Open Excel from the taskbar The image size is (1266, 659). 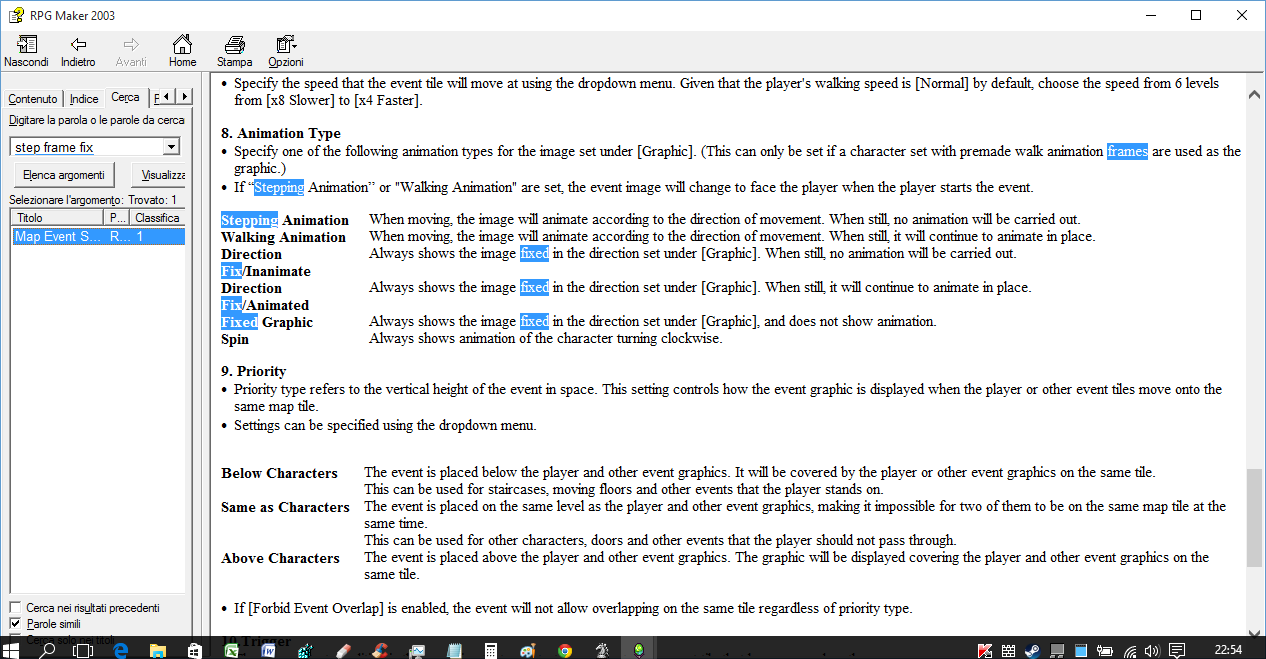click(x=231, y=649)
